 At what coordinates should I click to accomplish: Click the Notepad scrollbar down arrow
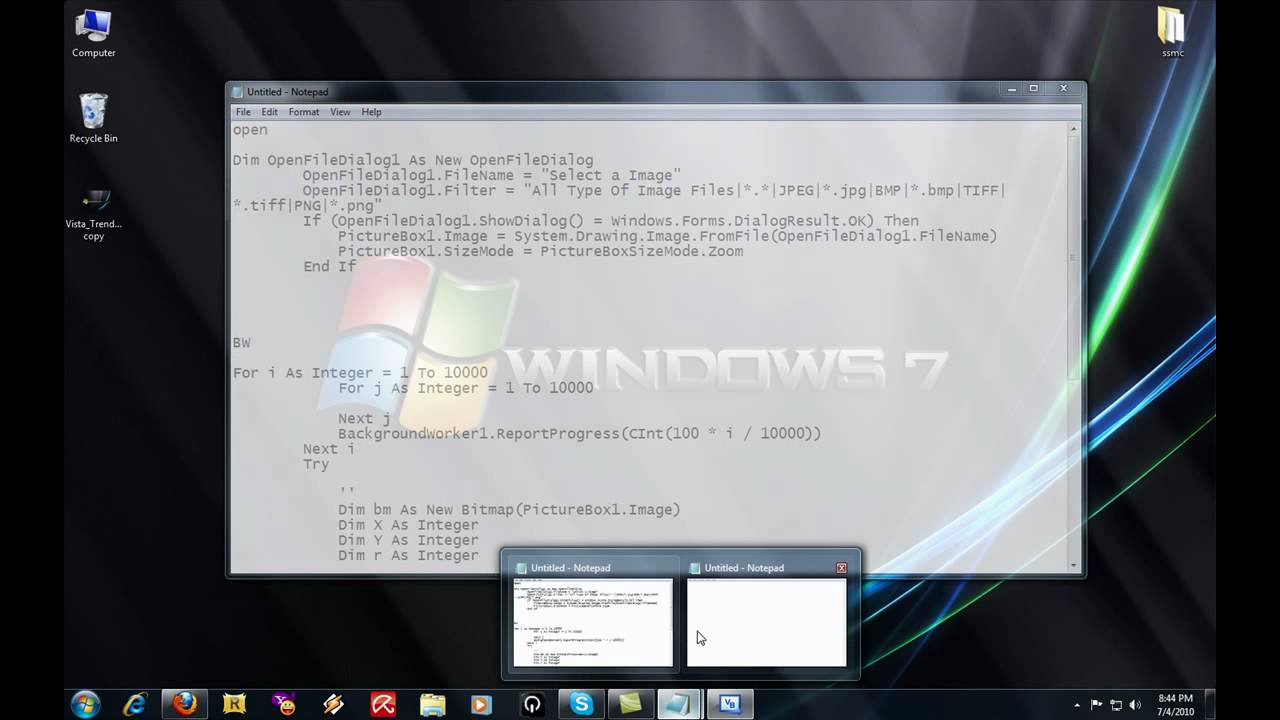1074,566
